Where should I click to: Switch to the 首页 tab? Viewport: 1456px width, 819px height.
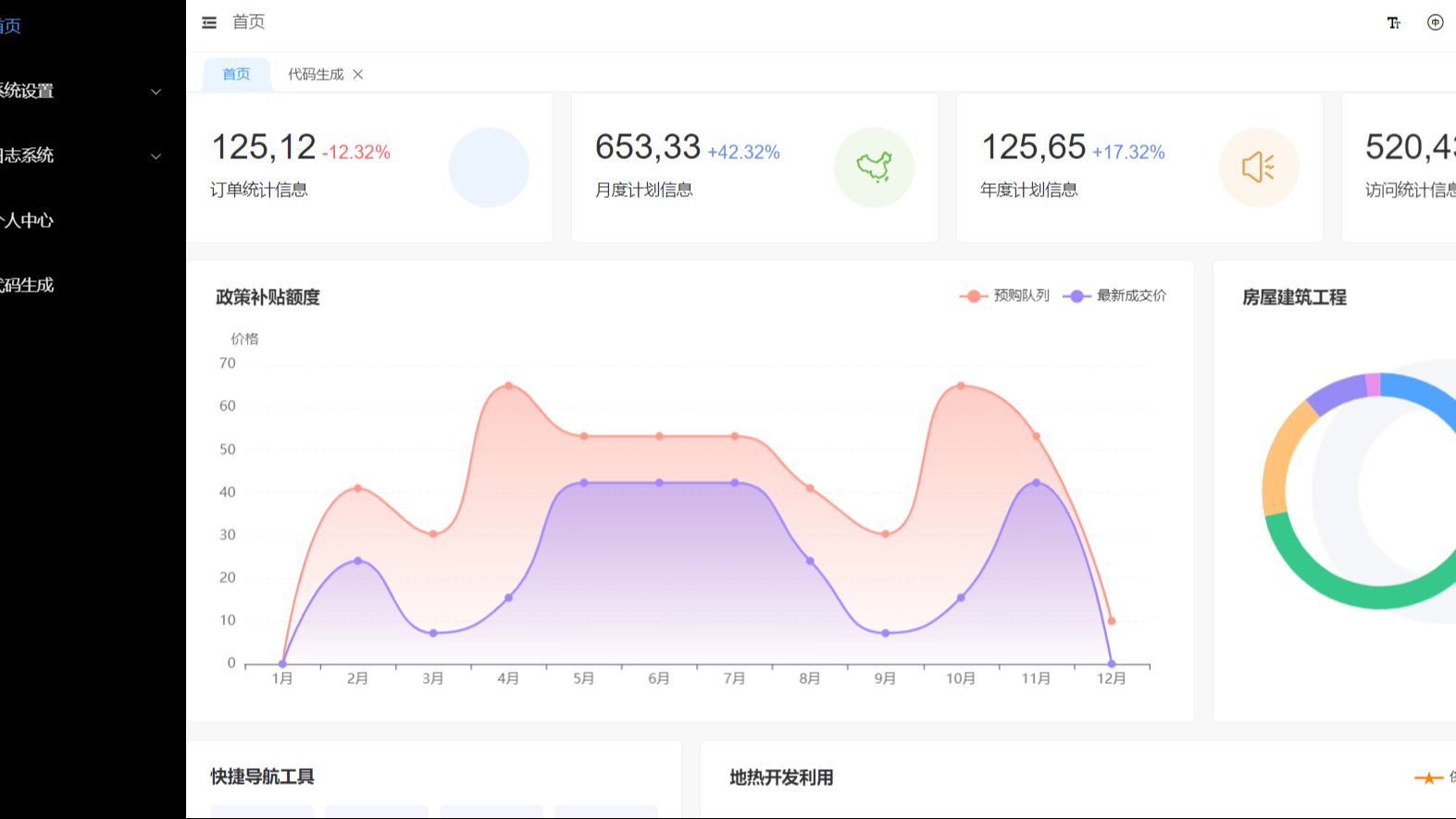(236, 74)
